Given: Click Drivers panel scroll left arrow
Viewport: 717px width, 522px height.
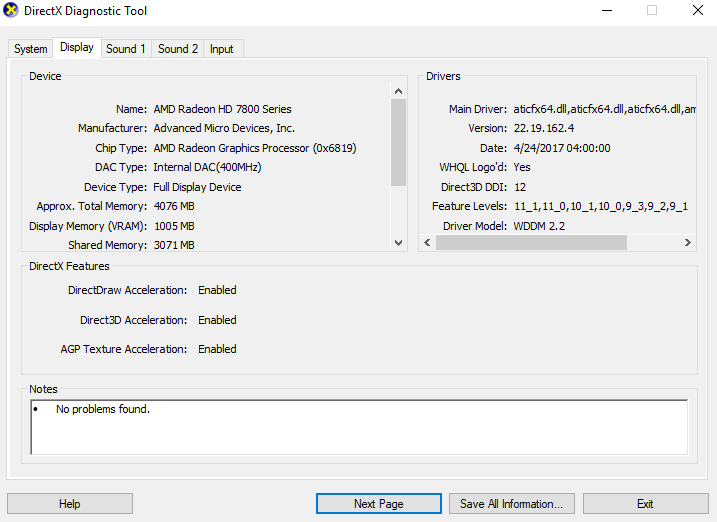Looking at the screenshot, I should (x=427, y=243).
